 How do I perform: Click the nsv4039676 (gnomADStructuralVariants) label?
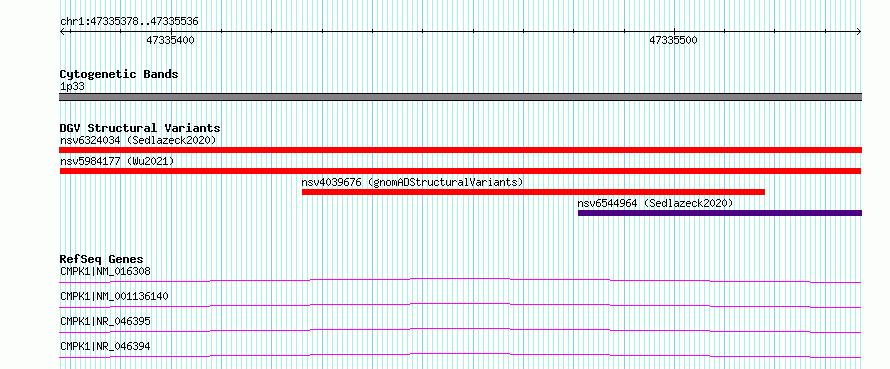(x=412, y=182)
